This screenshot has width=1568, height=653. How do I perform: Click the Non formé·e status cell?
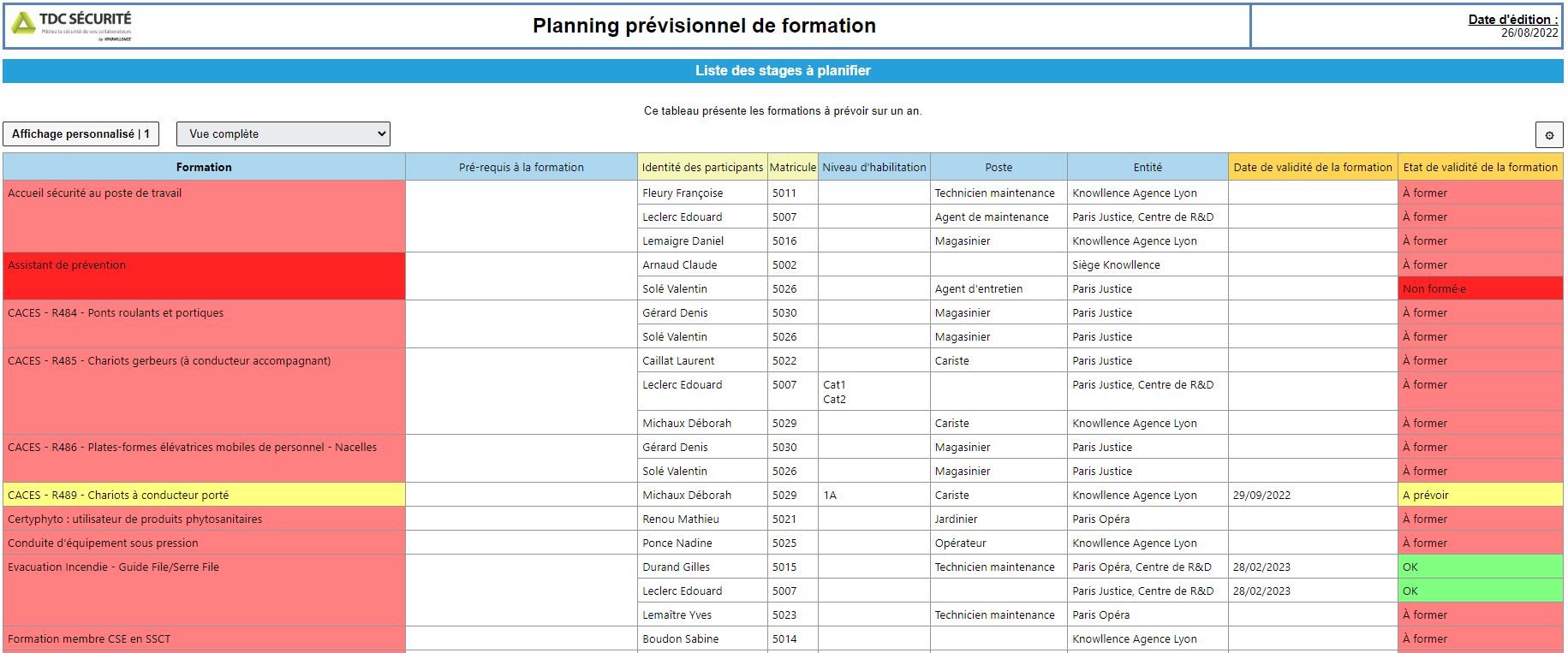1481,288
